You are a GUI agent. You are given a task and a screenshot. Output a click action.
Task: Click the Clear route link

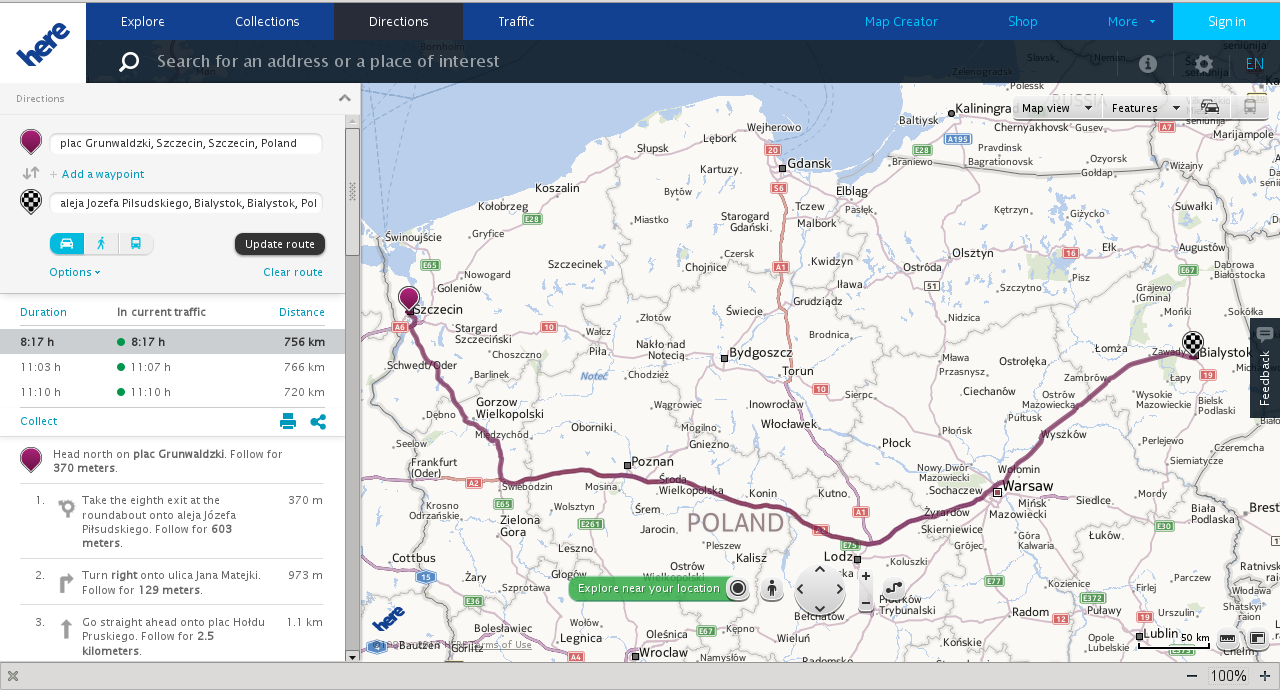tap(293, 272)
